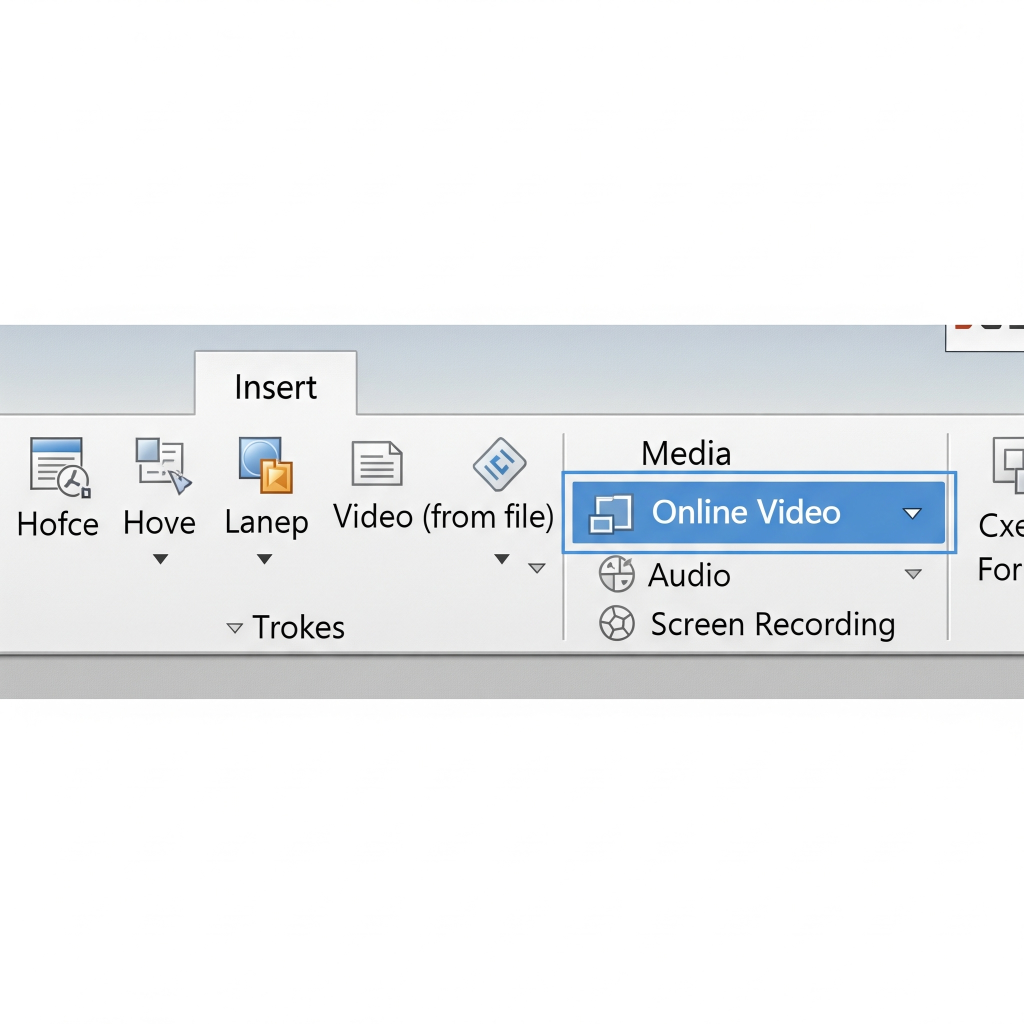Click the blue diamond icon
1024x1024 pixels.
(500, 464)
